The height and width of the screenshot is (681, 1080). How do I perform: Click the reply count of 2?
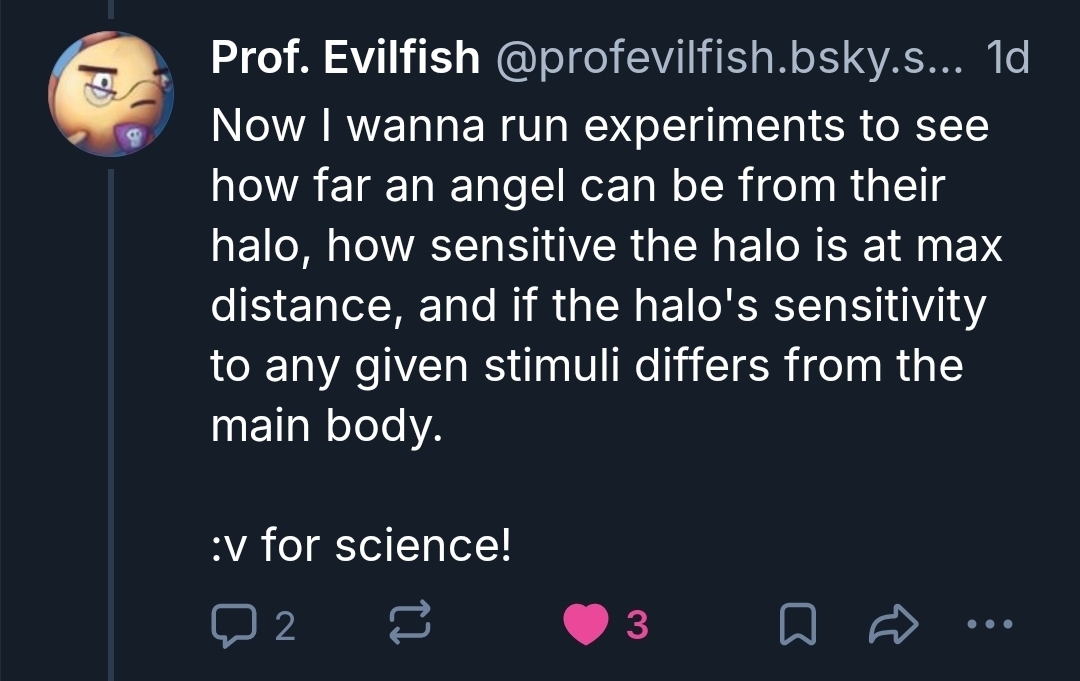click(284, 627)
